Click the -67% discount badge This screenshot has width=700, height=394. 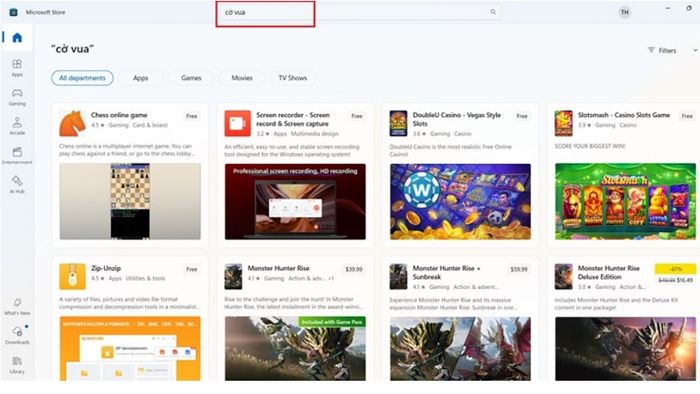pos(675,269)
